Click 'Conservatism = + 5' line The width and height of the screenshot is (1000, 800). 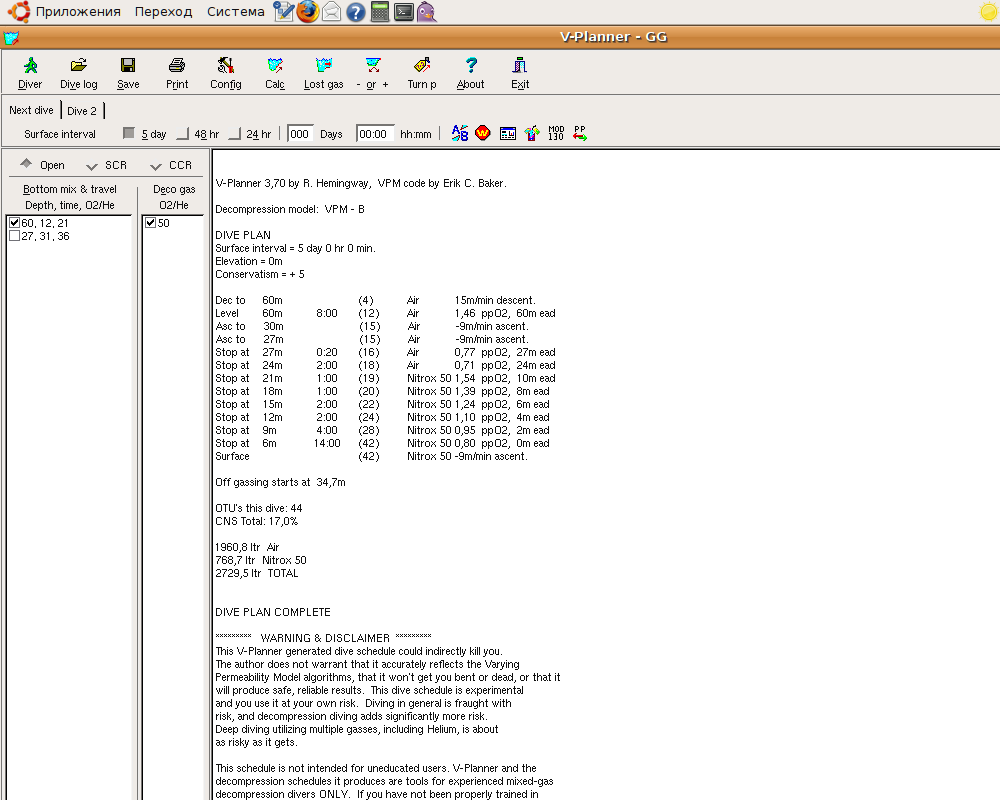(x=260, y=274)
